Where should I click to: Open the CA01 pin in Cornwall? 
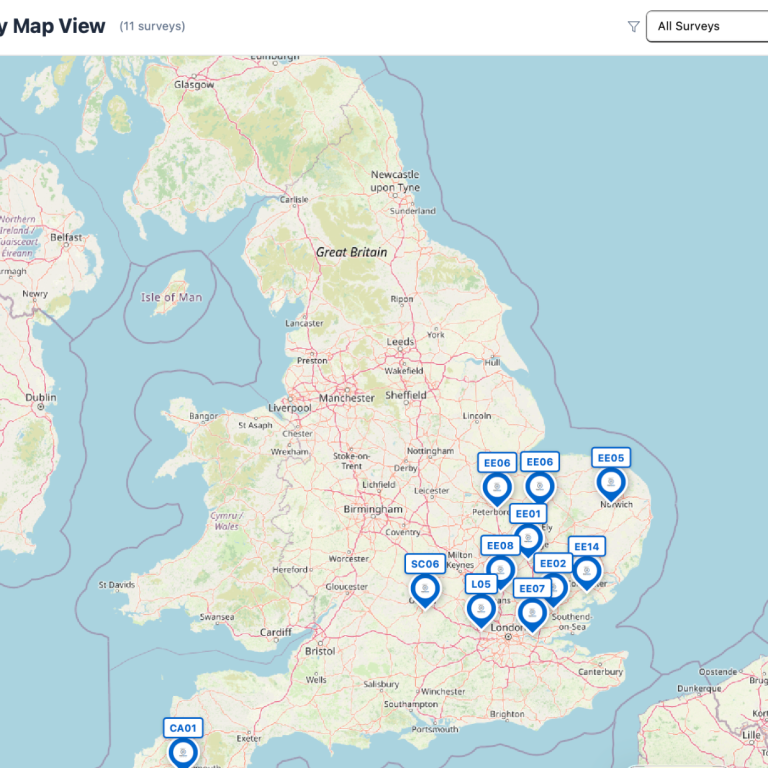click(183, 752)
